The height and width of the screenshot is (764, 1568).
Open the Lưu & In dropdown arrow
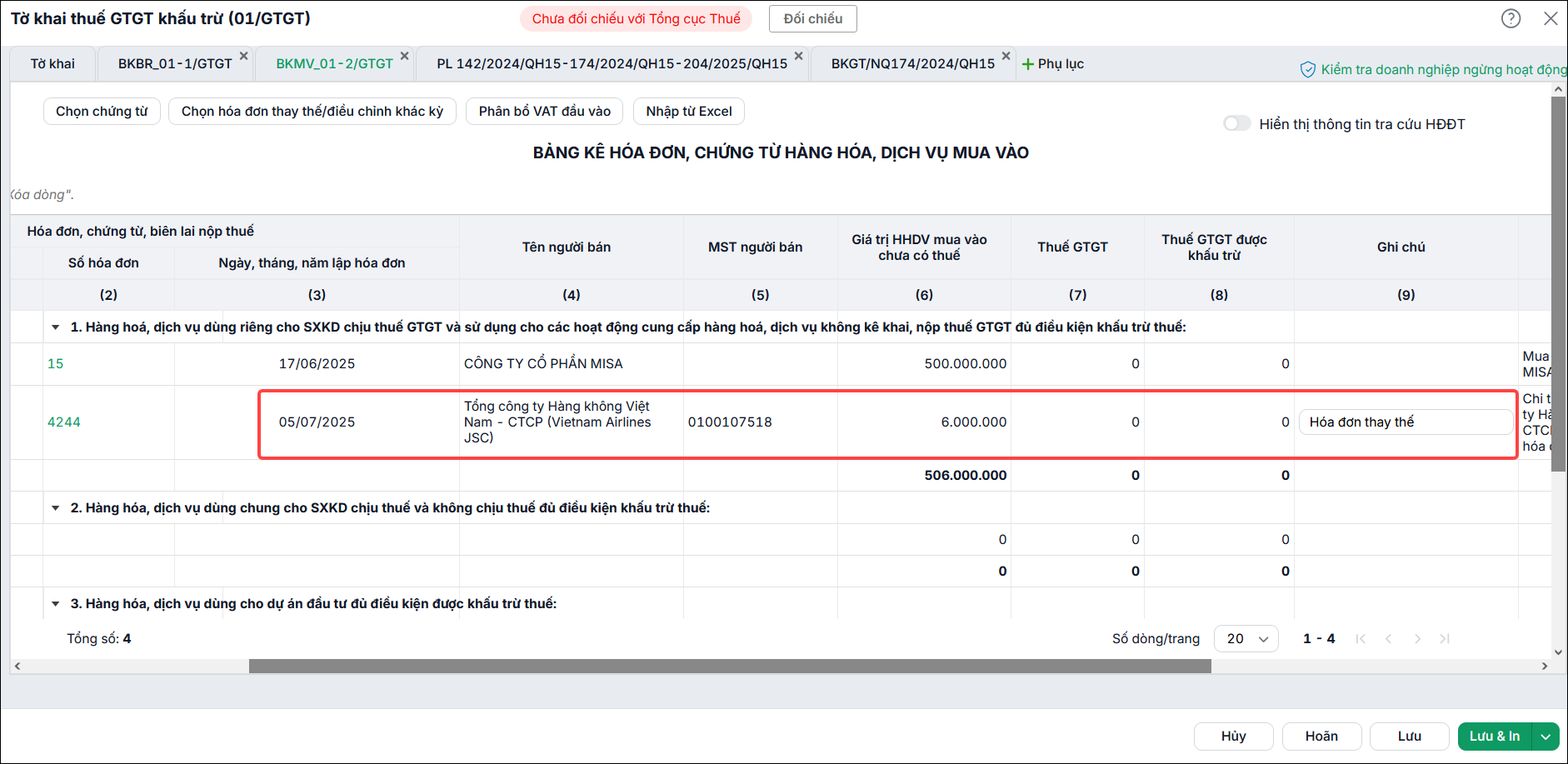click(x=1546, y=737)
